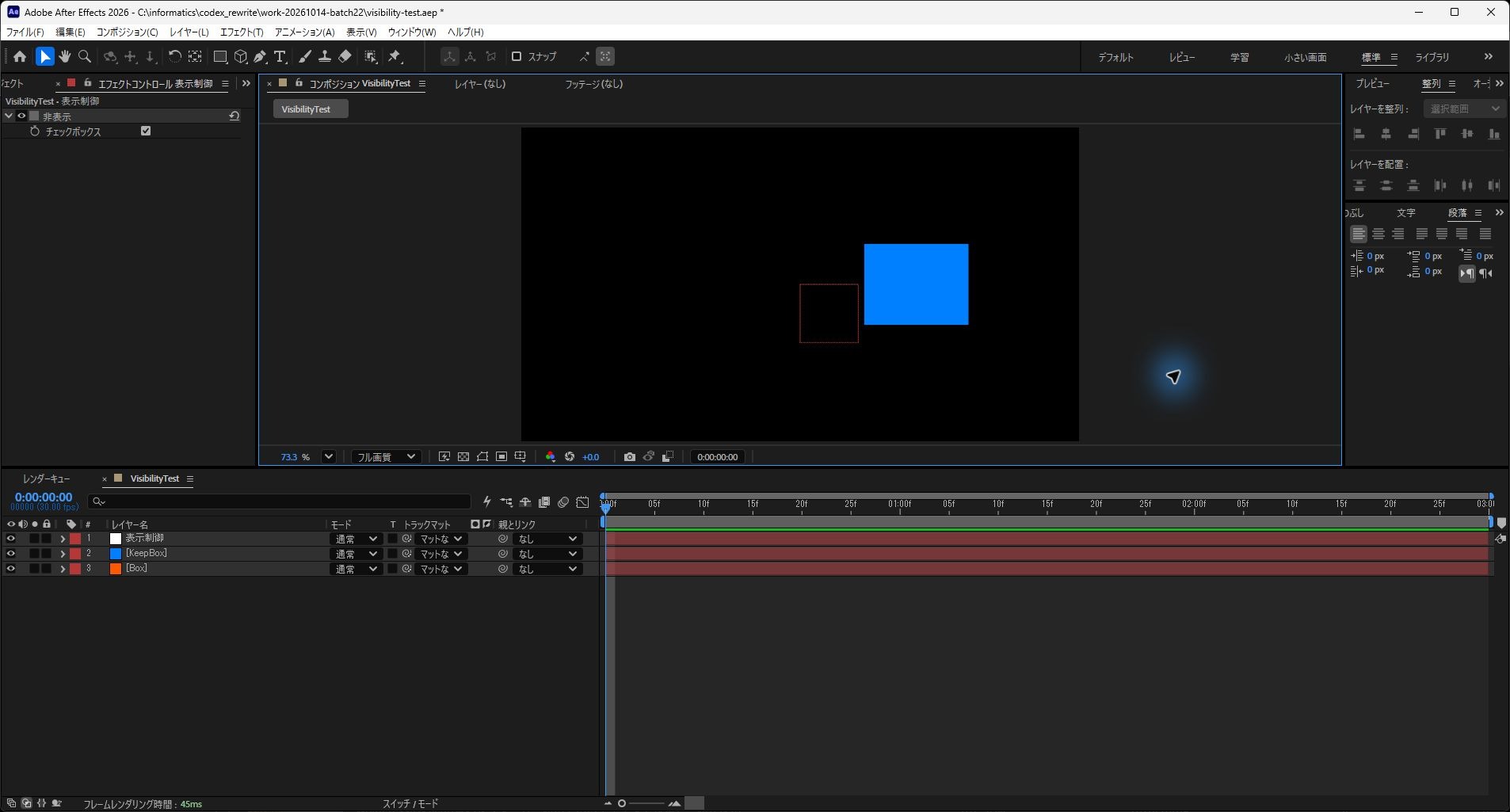Click align left icon in 整列 panel
Image resolution: width=1510 pixels, height=812 pixels.
coord(1359,134)
